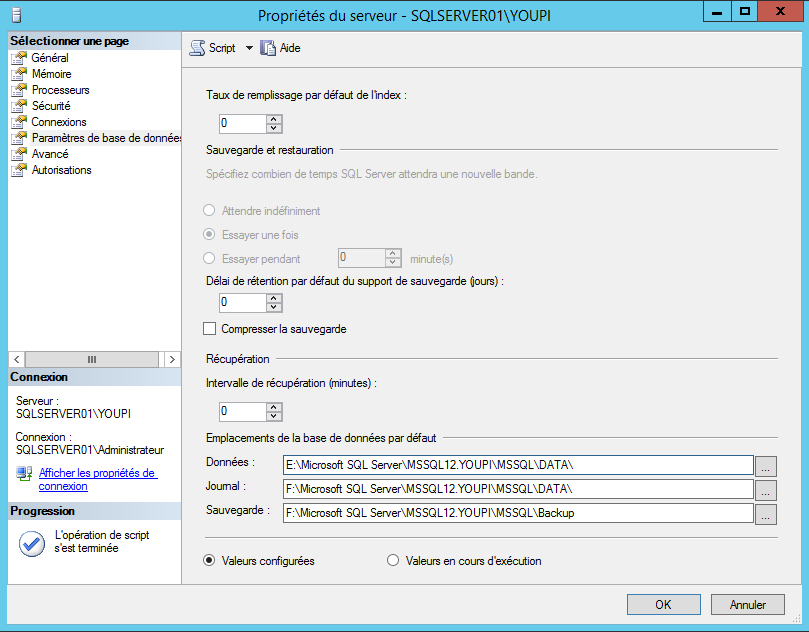The width and height of the screenshot is (809, 632).
Task: Click the Données path field
Action: click(x=518, y=465)
